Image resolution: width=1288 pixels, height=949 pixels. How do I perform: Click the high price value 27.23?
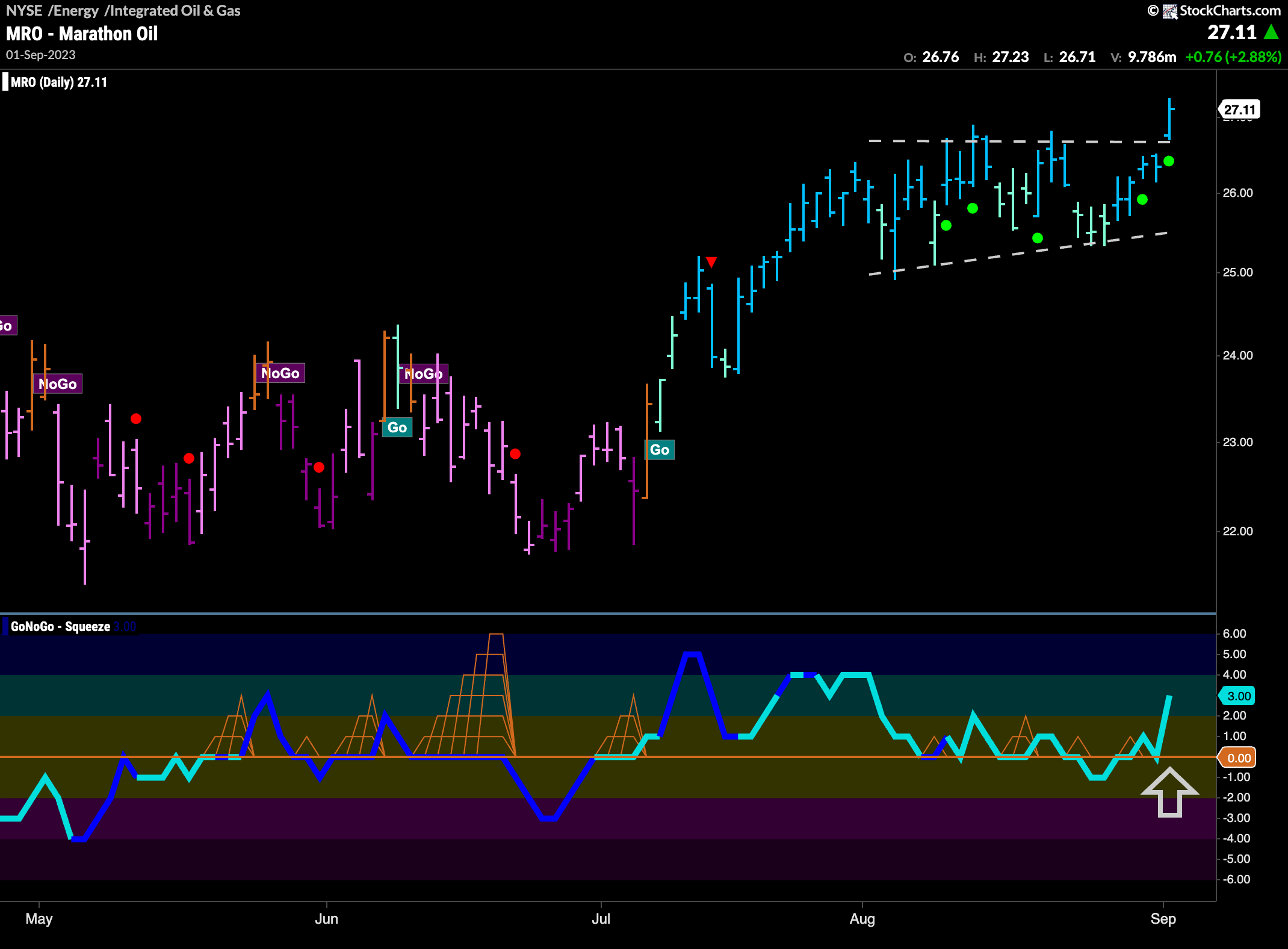coord(1011,57)
